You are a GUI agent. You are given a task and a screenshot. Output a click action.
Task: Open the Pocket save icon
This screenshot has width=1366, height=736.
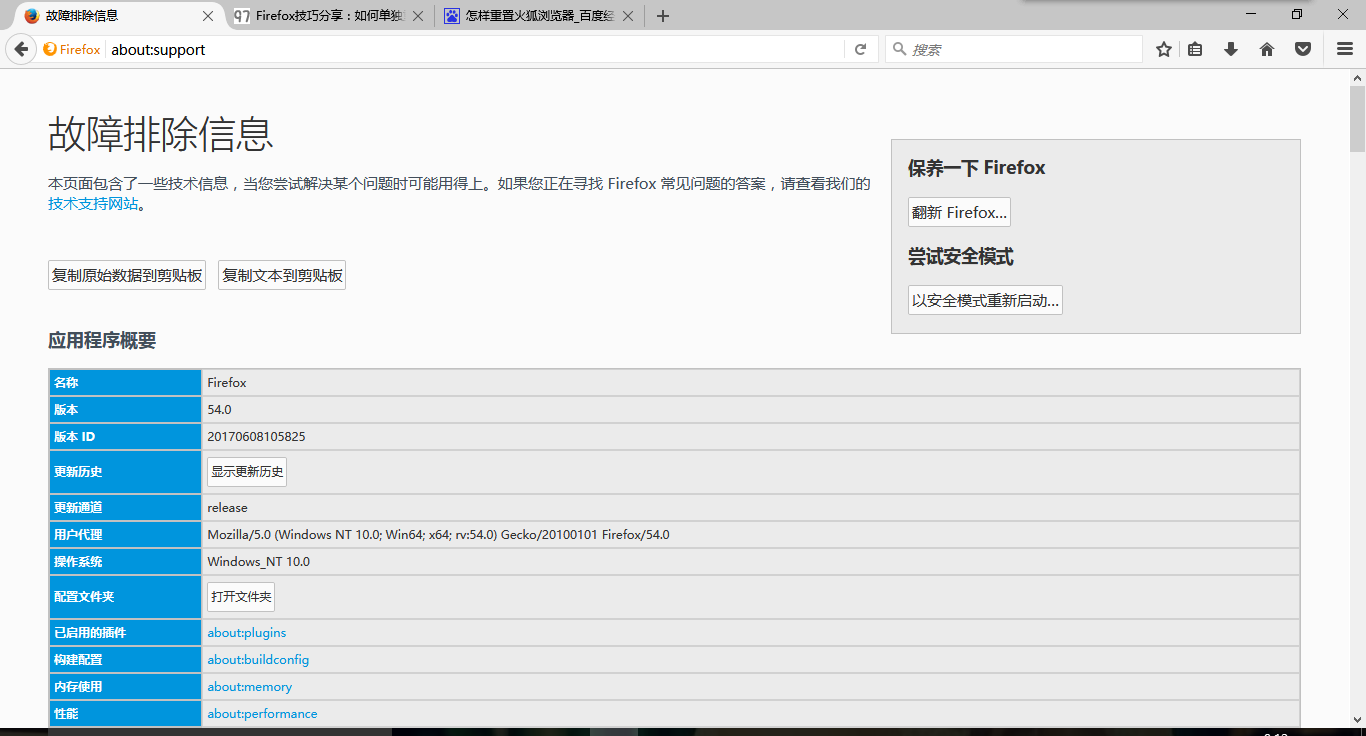pyautogui.click(x=1302, y=48)
